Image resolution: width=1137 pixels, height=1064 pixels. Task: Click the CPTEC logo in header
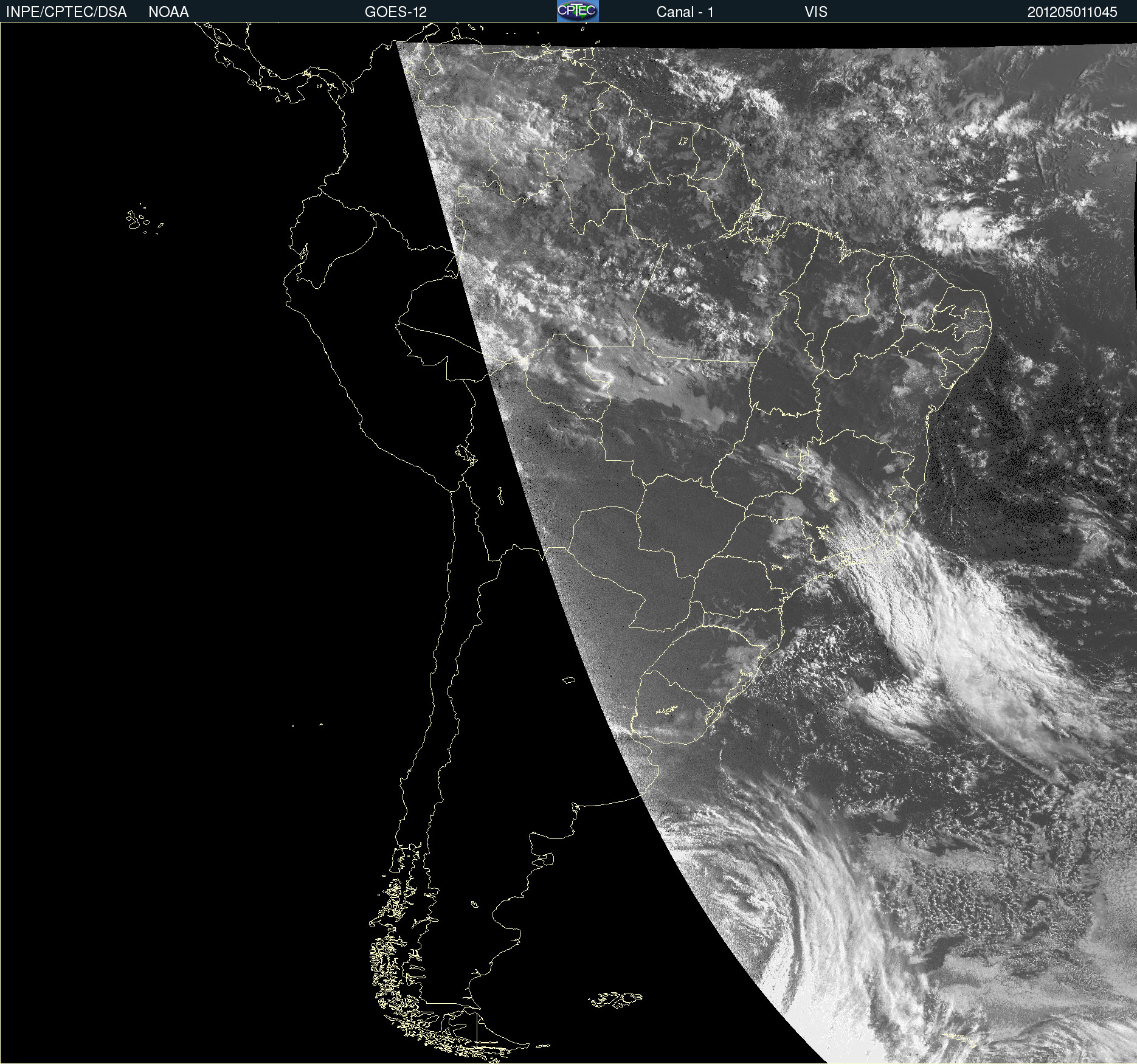coord(578,11)
